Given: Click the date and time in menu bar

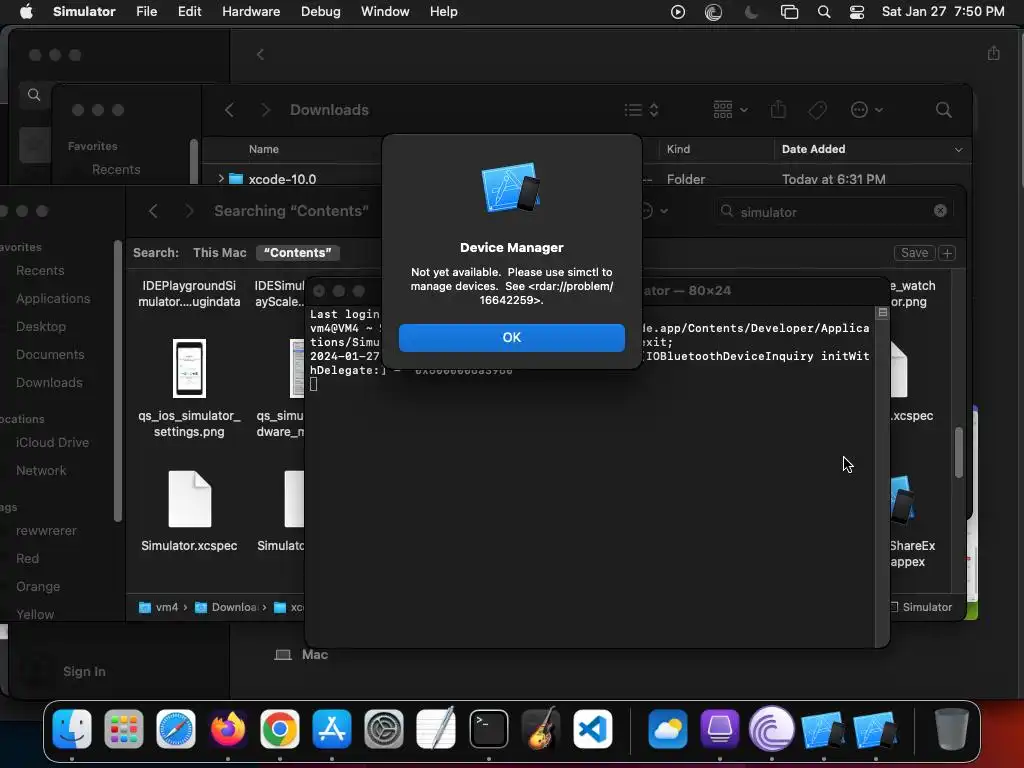Looking at the screenshot, I should (x=943, y=12).
